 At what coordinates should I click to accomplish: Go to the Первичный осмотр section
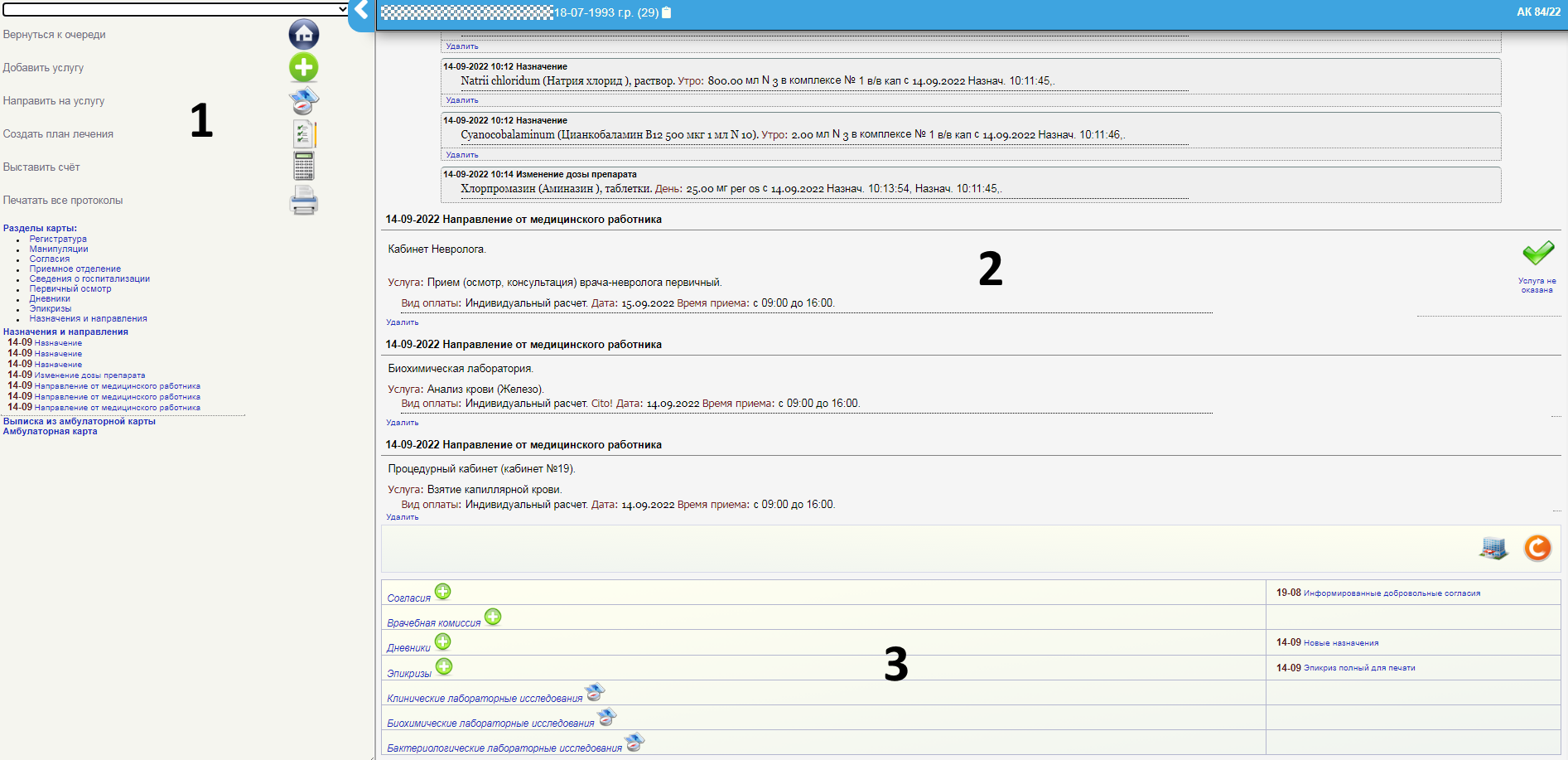tap(70, 289)
